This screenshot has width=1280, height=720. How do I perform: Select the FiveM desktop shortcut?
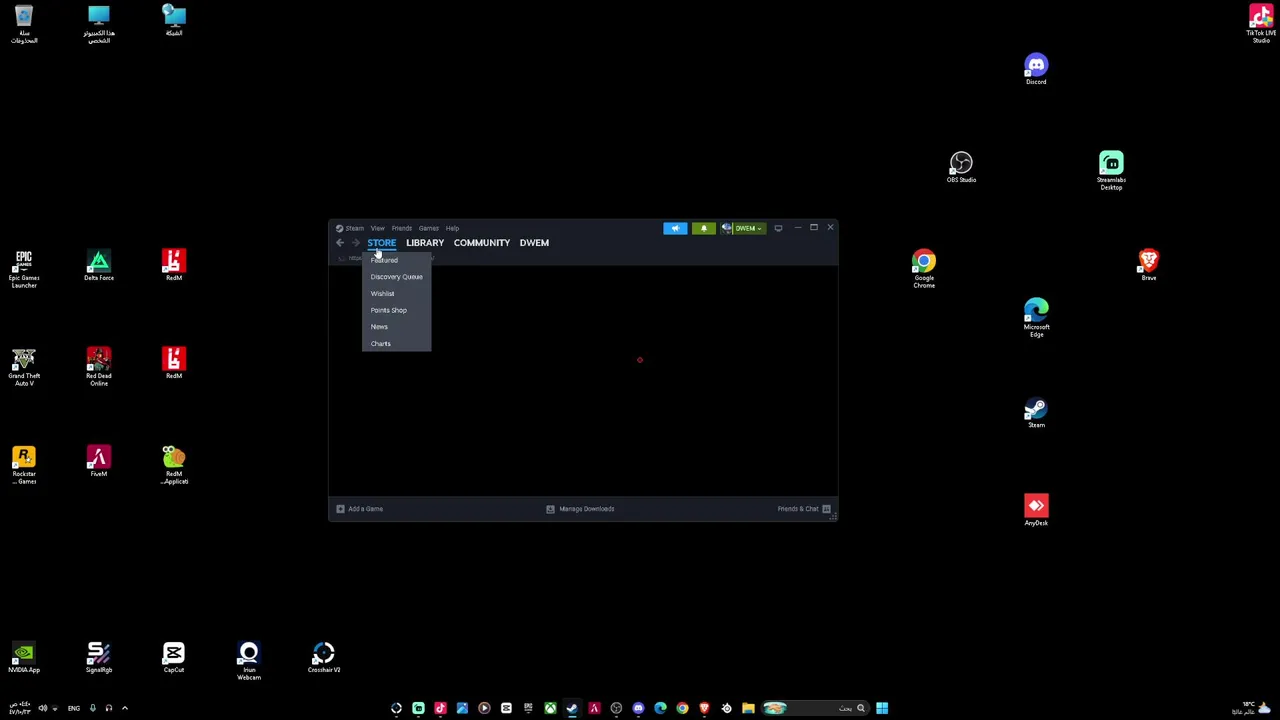(99, 461)
